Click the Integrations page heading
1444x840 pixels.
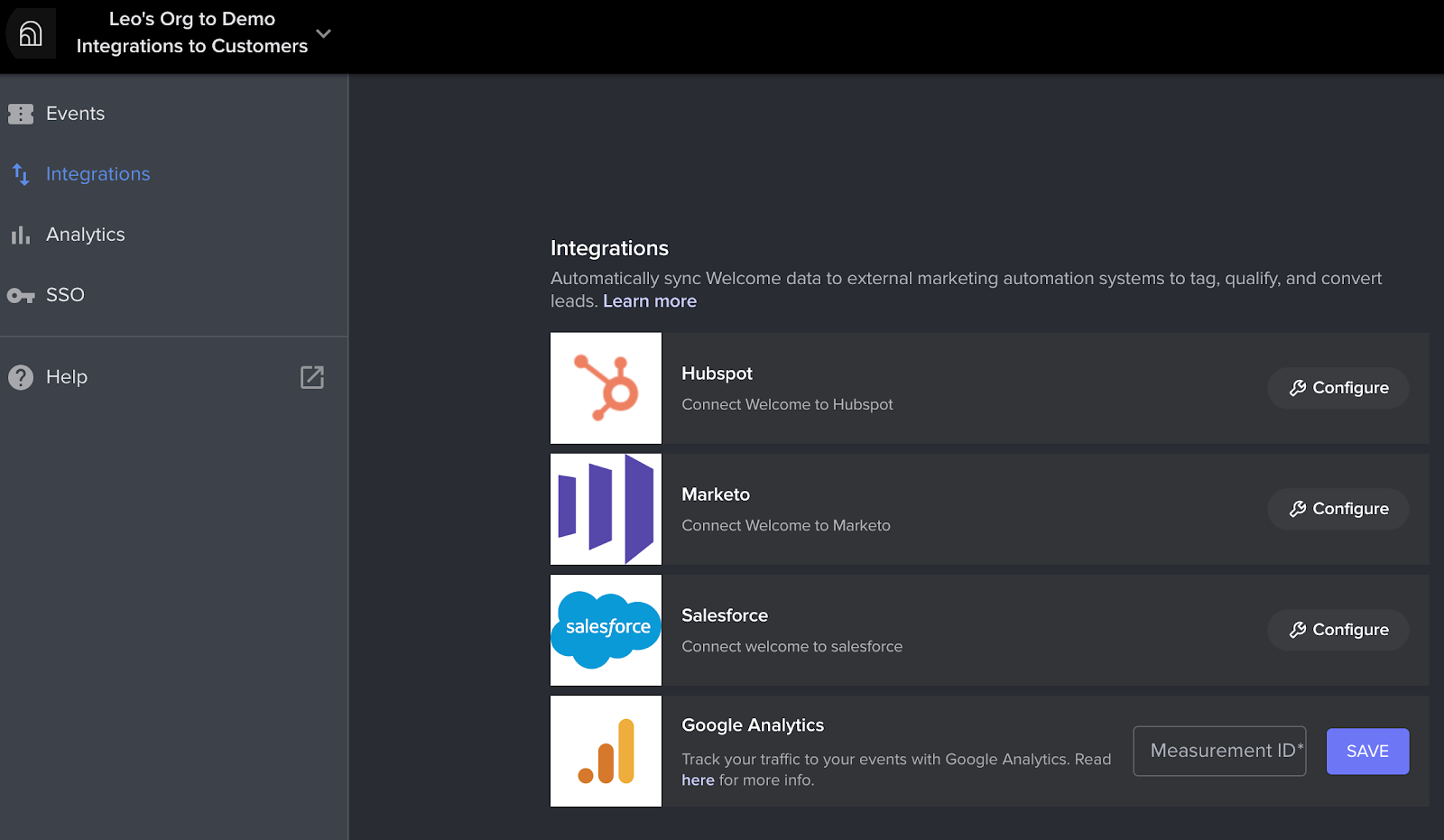[x=610, y=248]
